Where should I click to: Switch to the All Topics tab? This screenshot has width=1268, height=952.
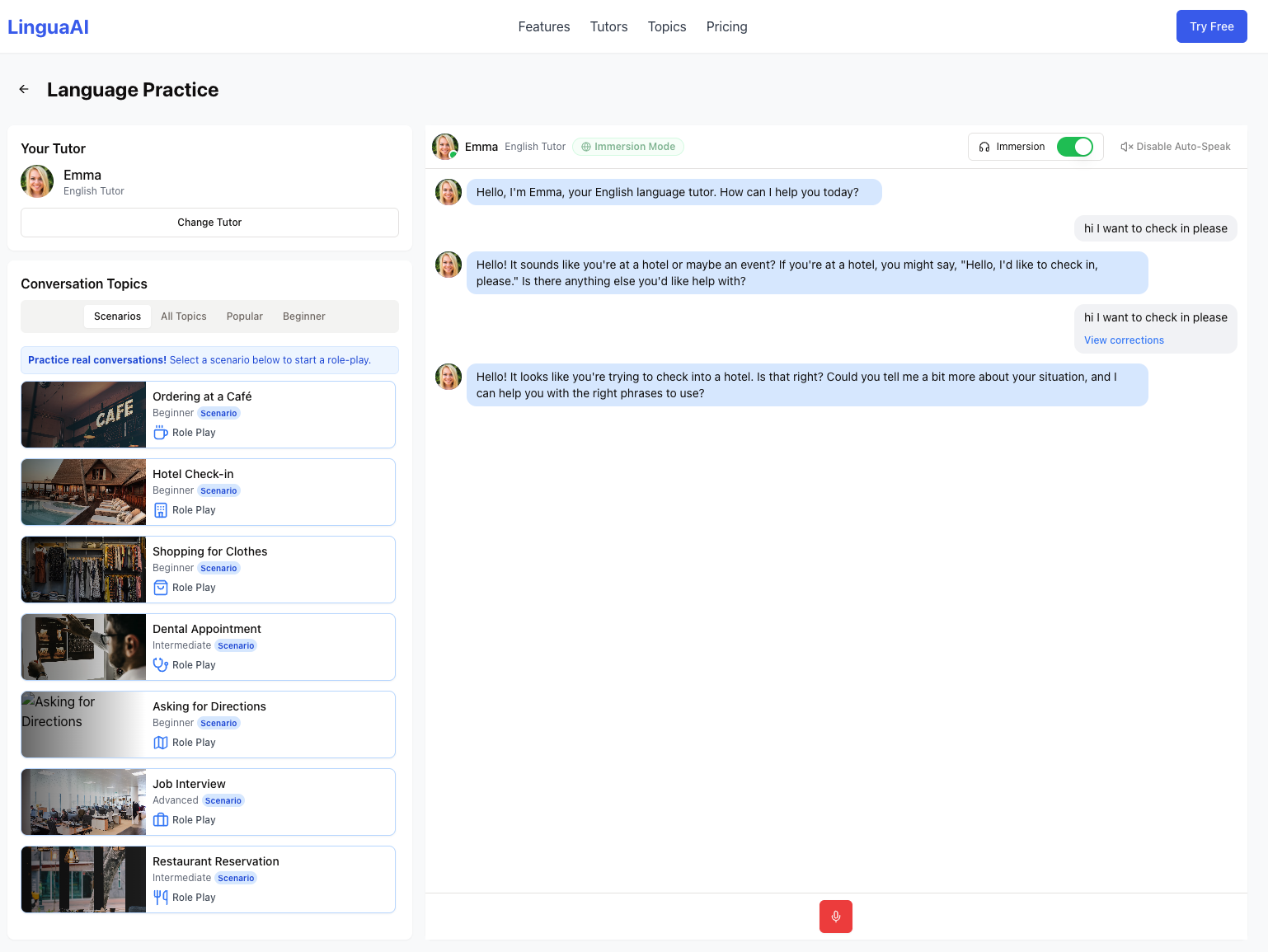tap(183, 317)
